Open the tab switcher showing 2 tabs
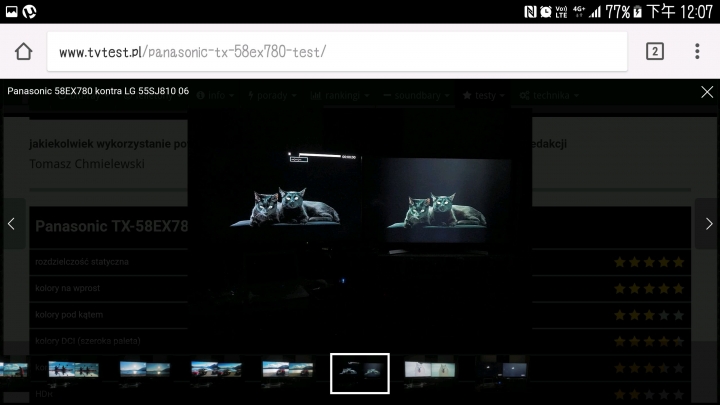Image resolution: width=720 pixels, height=405 pixels. click(655, 51)
